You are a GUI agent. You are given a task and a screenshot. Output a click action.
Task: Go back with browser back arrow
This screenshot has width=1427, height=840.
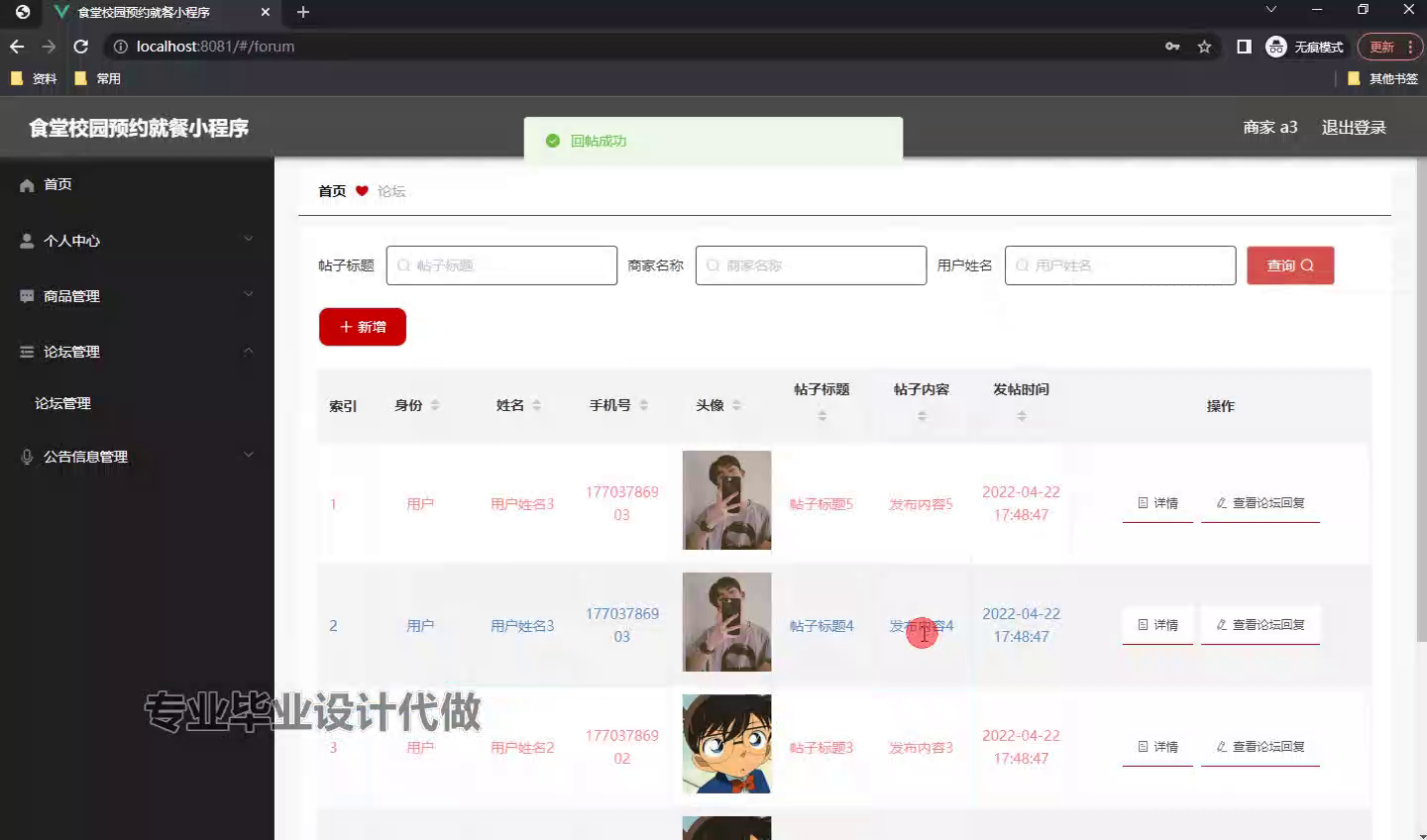coord(17,47)
